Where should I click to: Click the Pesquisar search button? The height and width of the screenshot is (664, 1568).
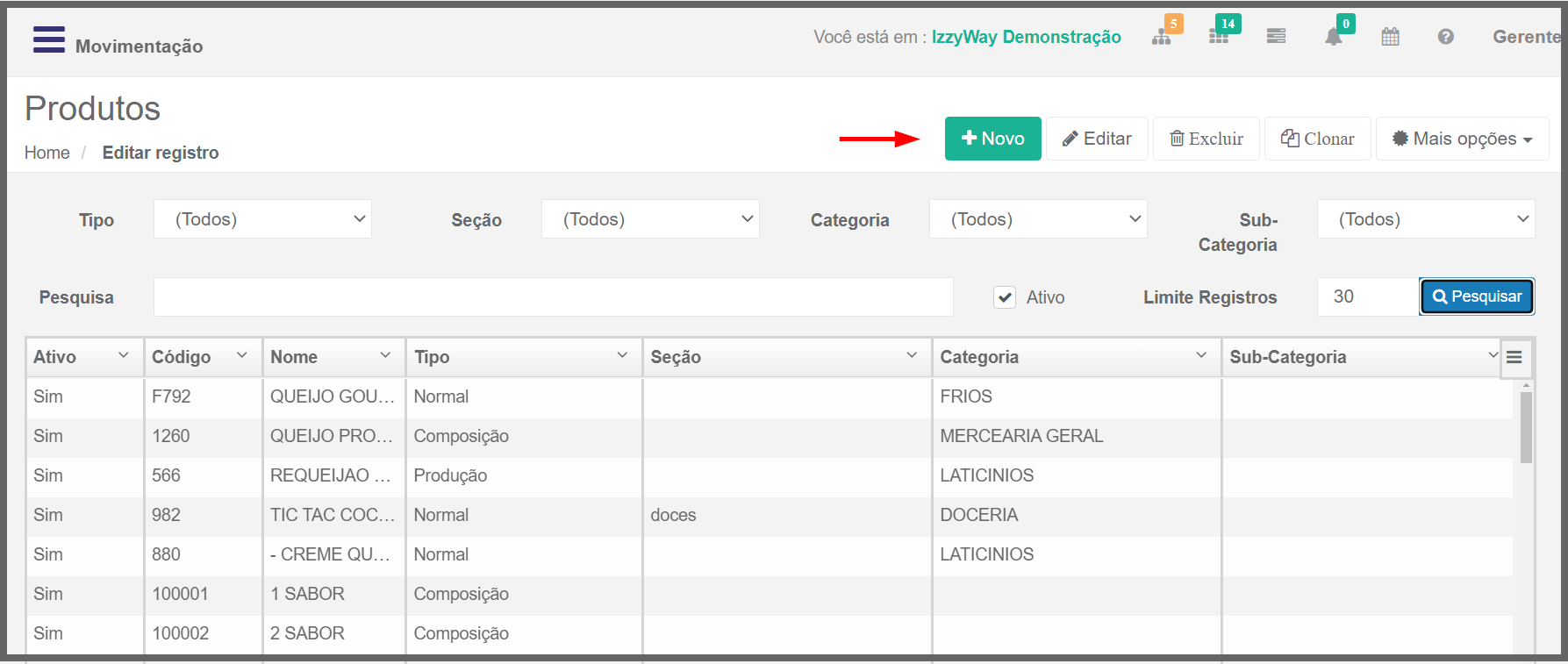[x=1478, y=296]
